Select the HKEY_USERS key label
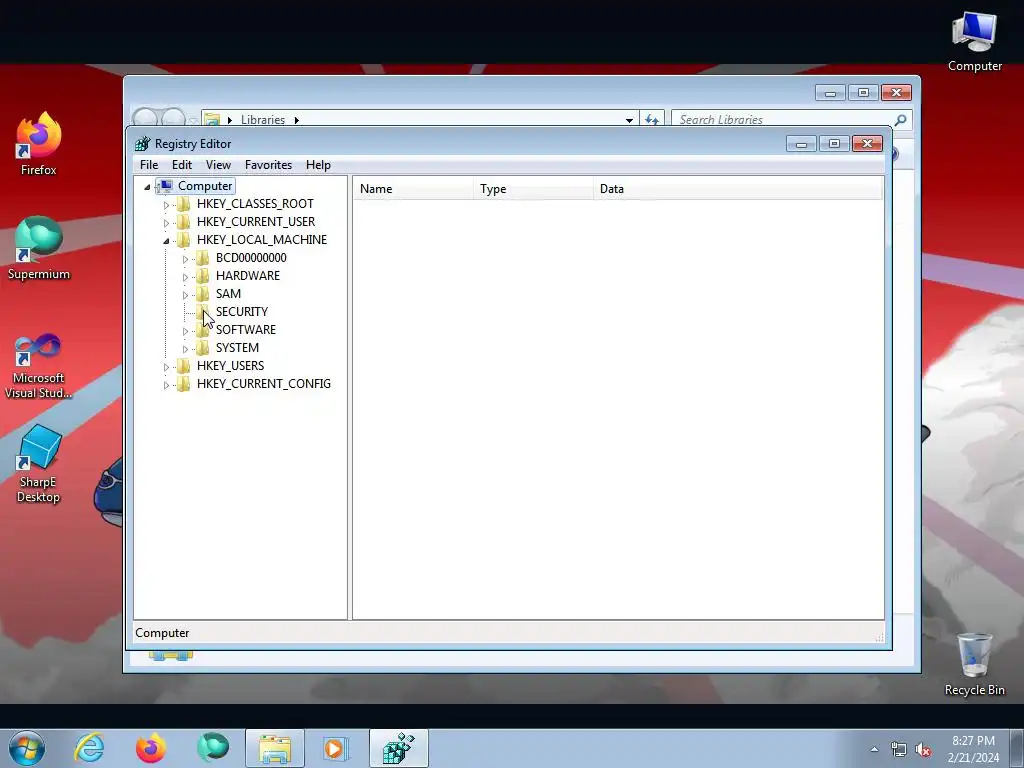This screenshot has height=768, width=1024. pos(231,366)
